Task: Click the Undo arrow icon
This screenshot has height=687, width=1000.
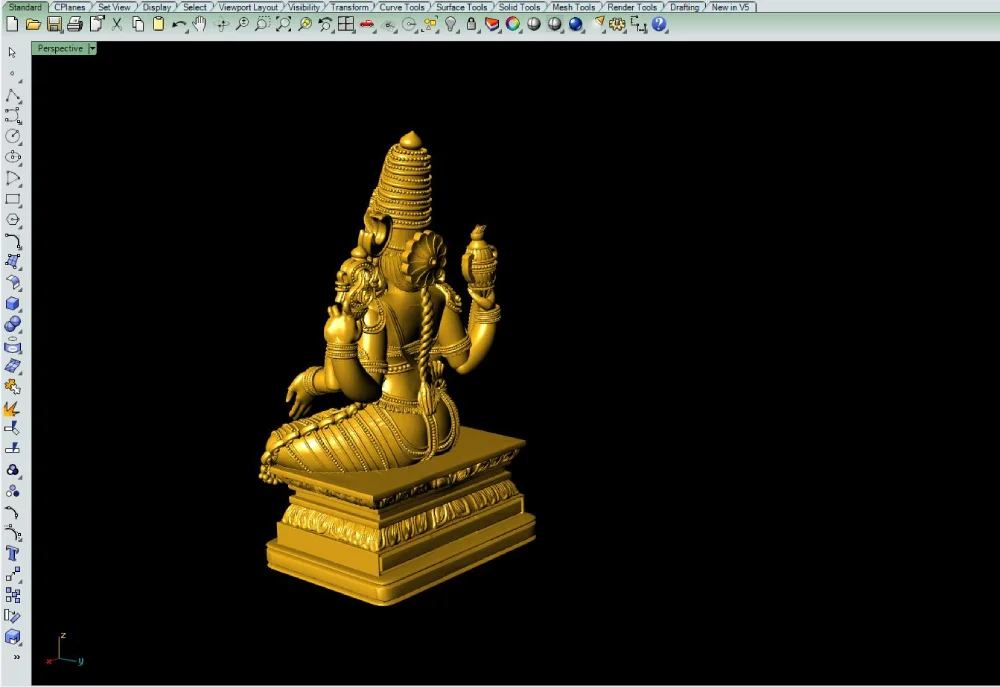Action: [179, 25]
